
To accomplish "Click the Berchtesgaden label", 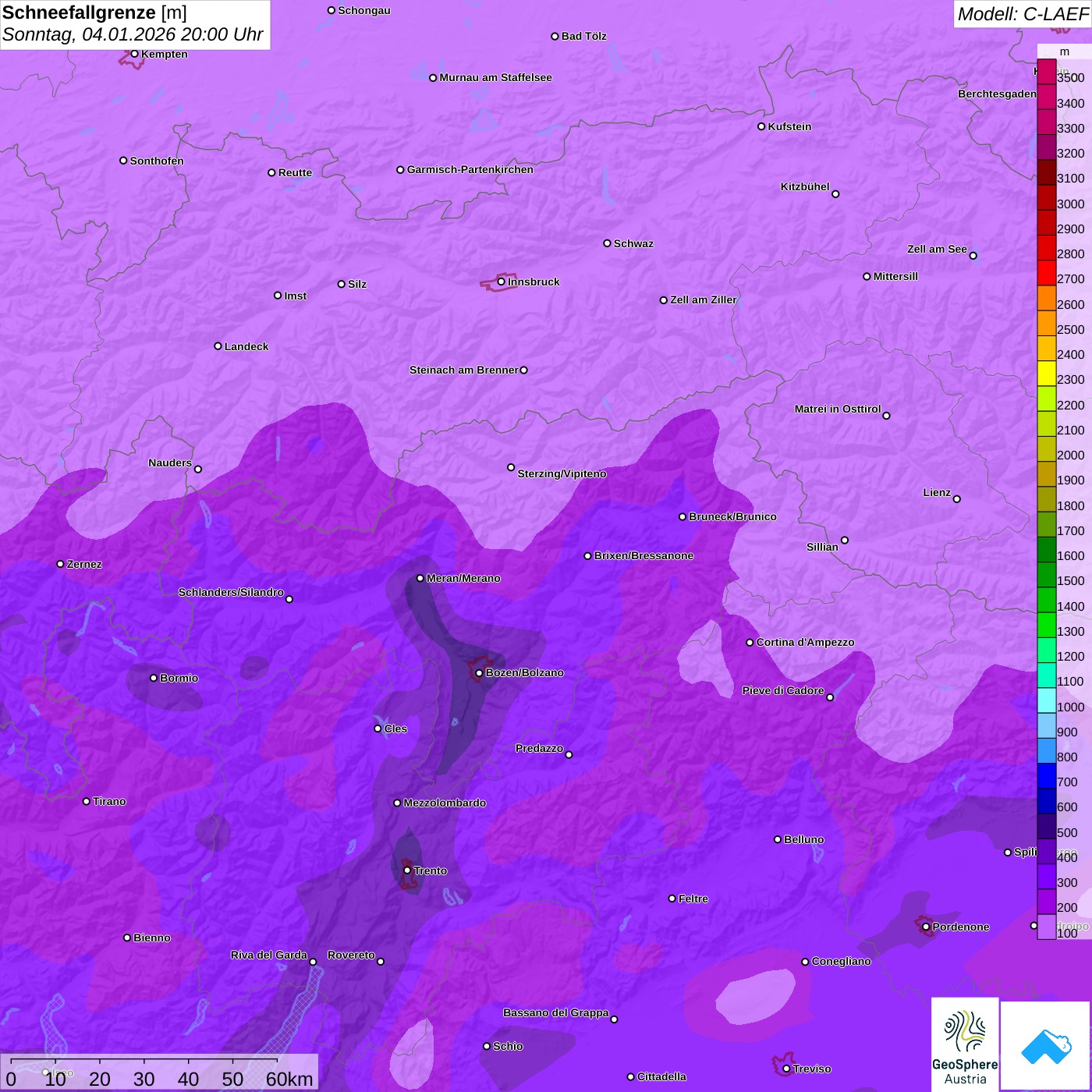I will pos(998,94).
